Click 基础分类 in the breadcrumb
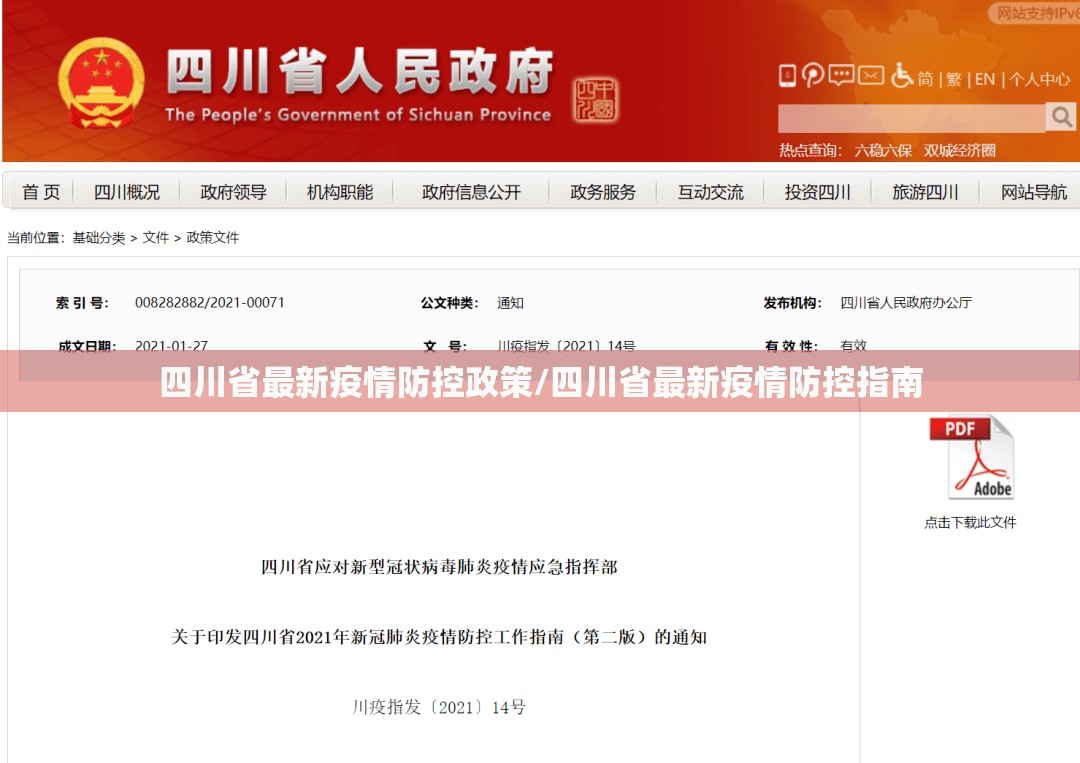1080x763 pixels. pyautogui.click(x=99, y=238)
